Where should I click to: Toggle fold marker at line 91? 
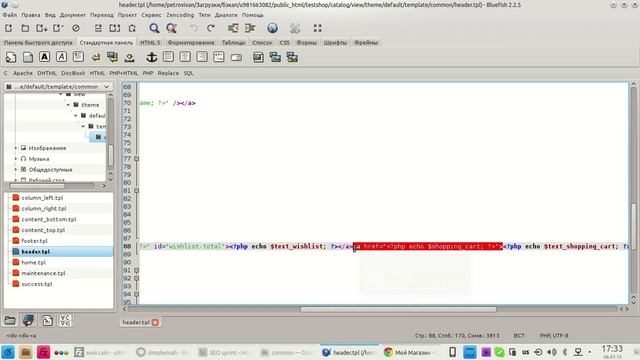tap(137, 271)
